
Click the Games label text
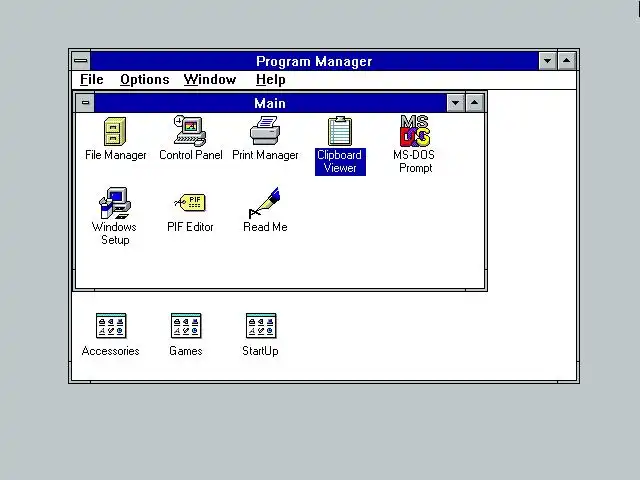[186, 351]
